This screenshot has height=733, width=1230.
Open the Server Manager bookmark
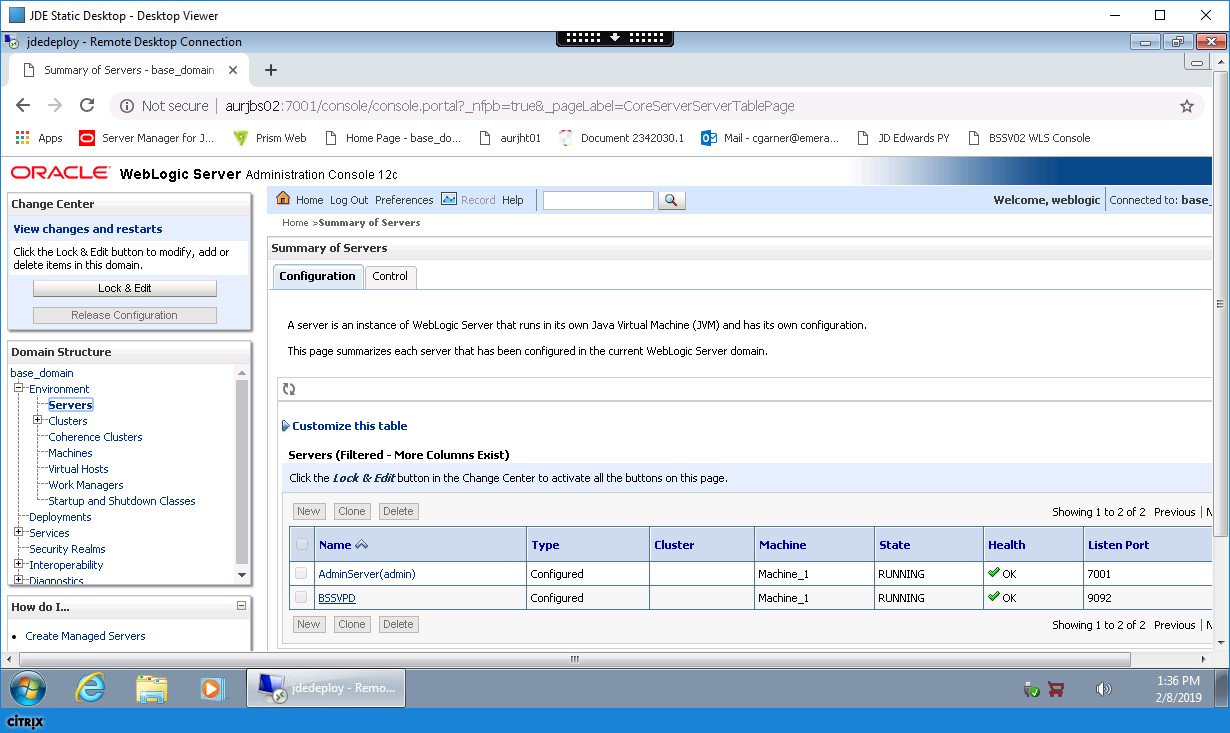click(146, 138)
